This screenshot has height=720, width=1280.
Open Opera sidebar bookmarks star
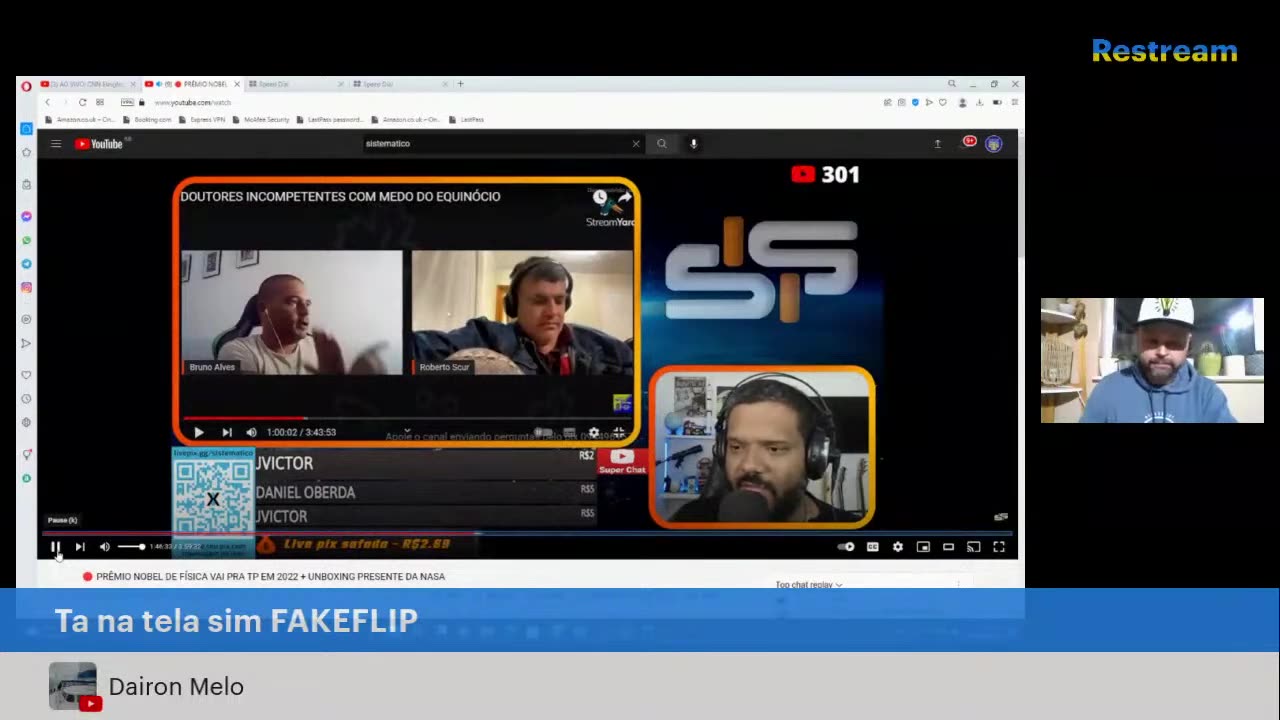tap(26, 153)
